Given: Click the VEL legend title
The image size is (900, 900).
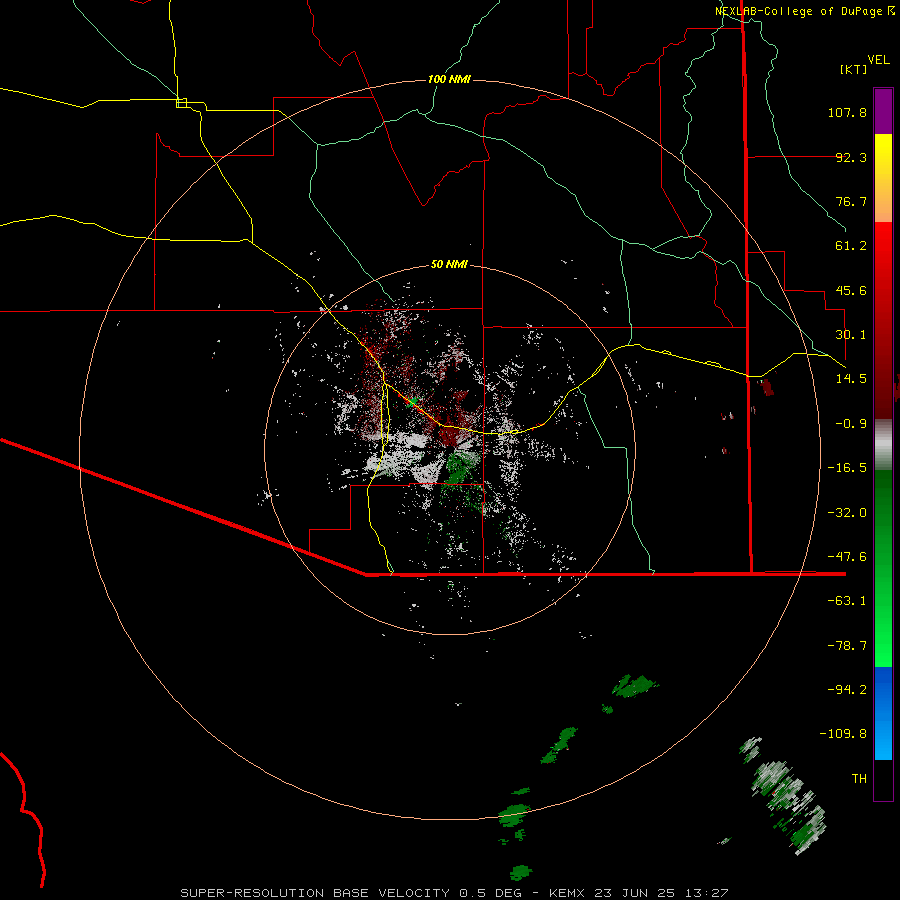Looking at the screenshot, I should click(x=878, y=60).
